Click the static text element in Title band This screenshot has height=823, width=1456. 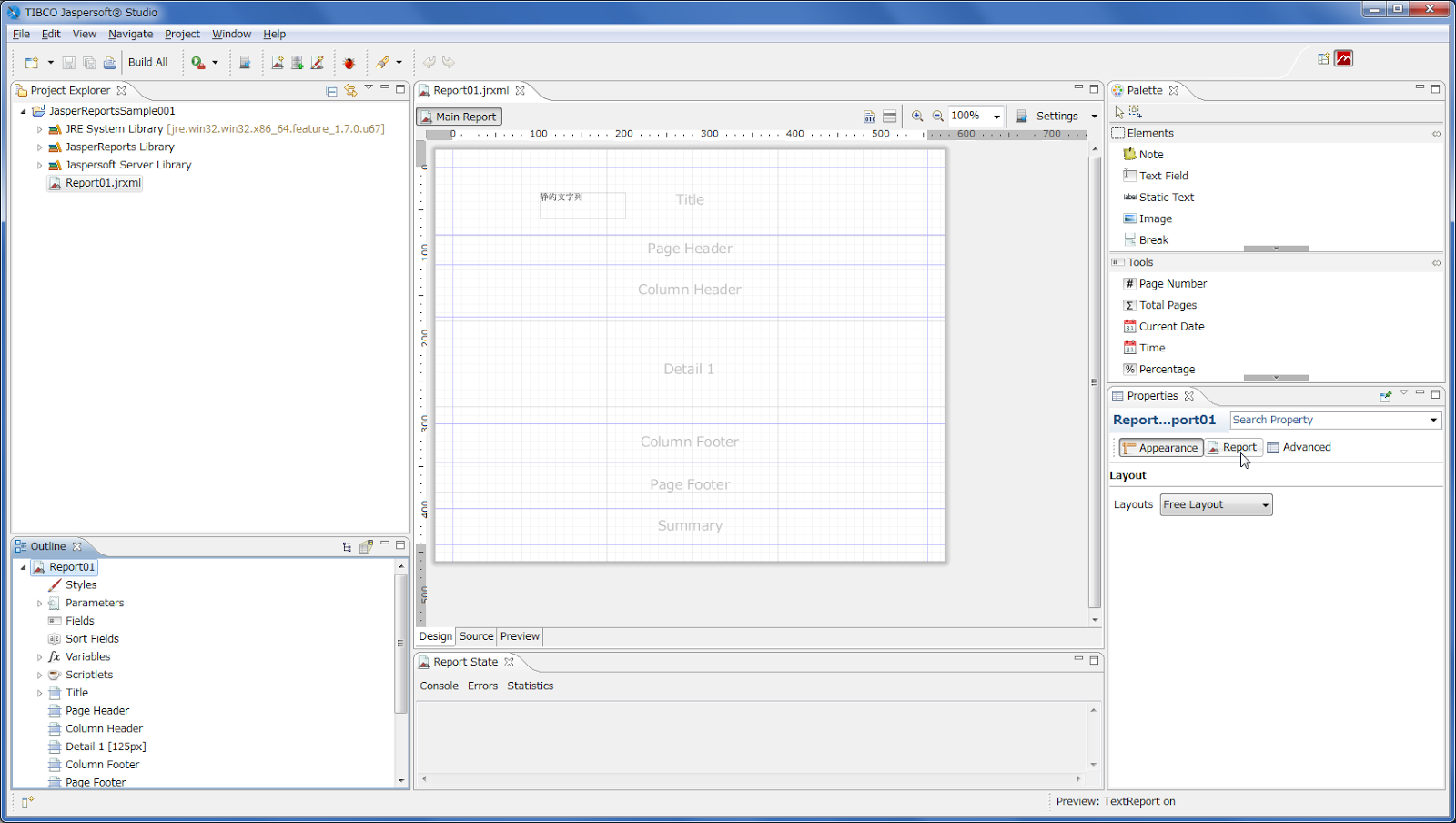coord(582,205)
